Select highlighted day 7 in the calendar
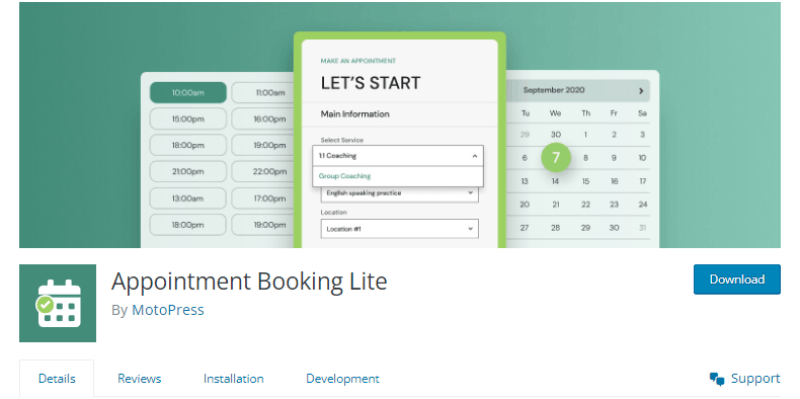Screen dimensions: 800x399 pos(556,158)
